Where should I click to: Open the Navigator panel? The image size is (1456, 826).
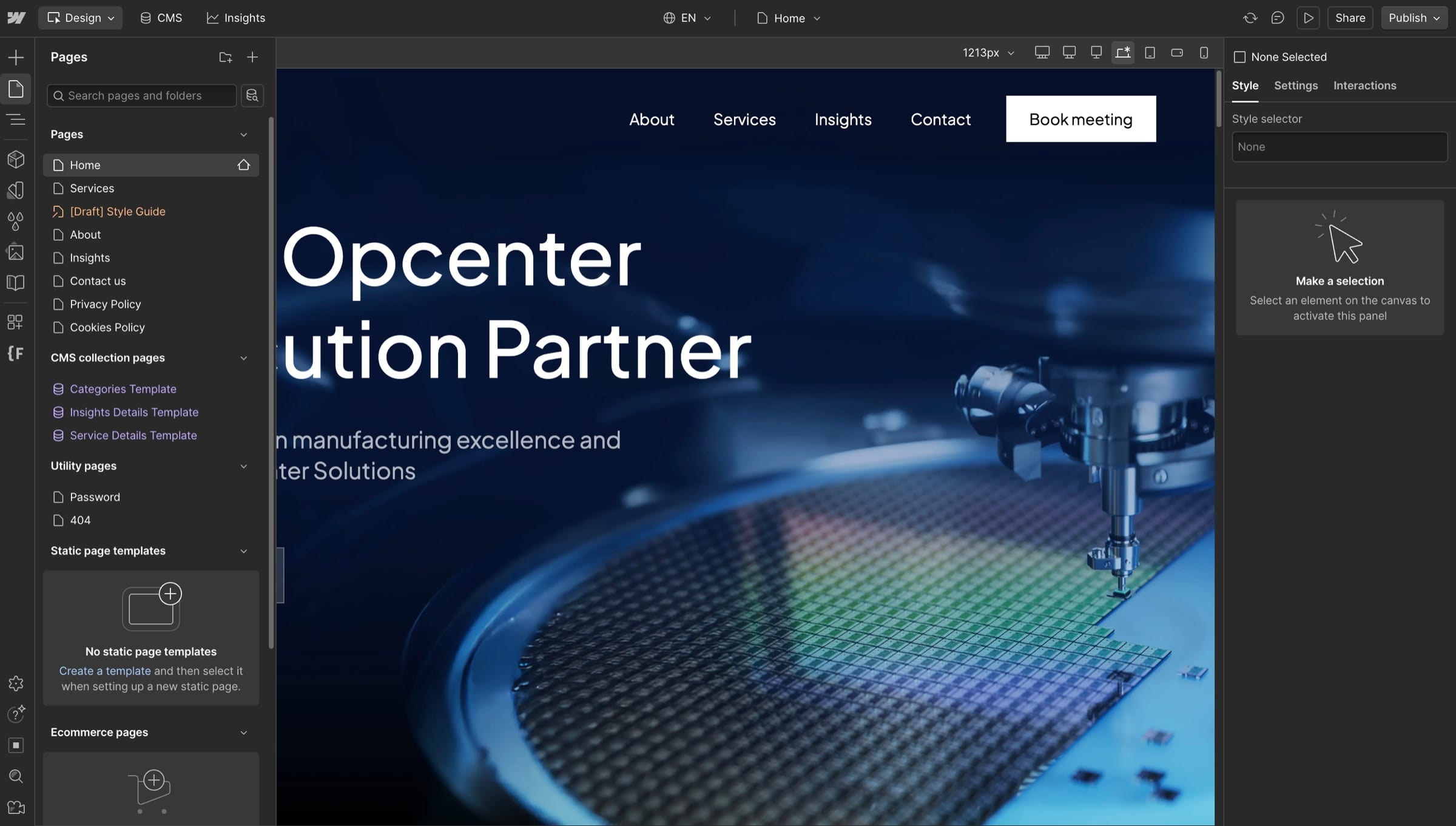(x=16, y=120)
